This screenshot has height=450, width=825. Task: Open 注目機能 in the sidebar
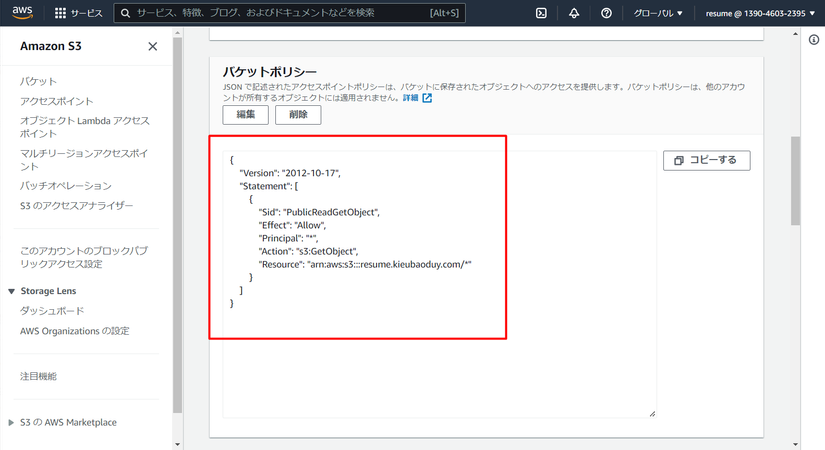pos(38,376)
